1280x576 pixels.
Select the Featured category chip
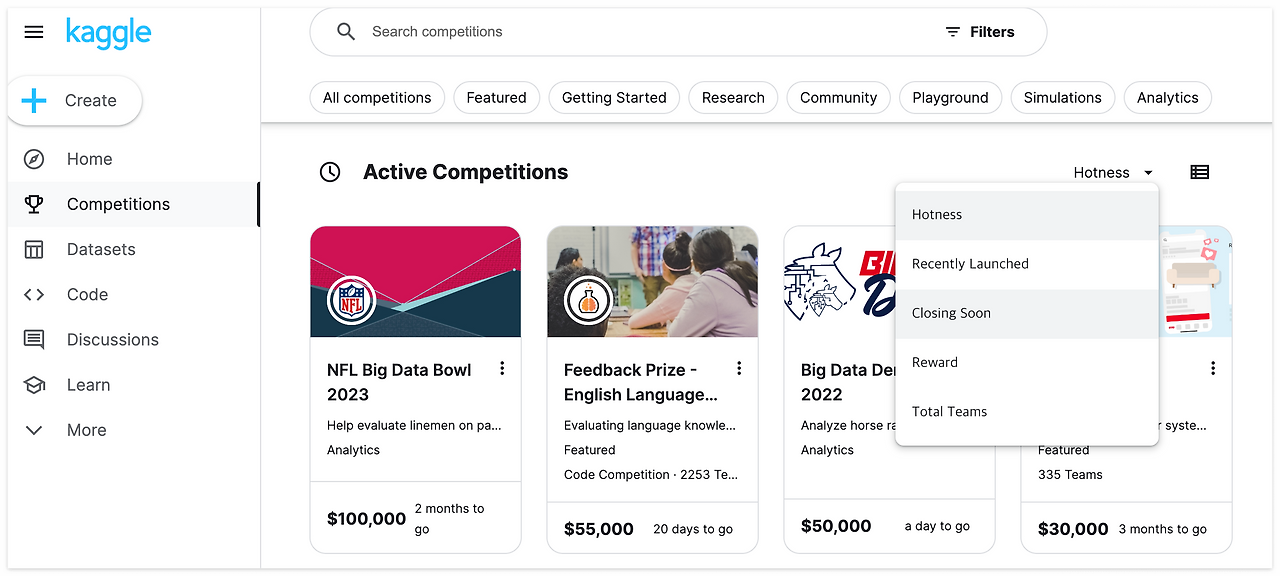pyautogui.click(x=496, y=98)
